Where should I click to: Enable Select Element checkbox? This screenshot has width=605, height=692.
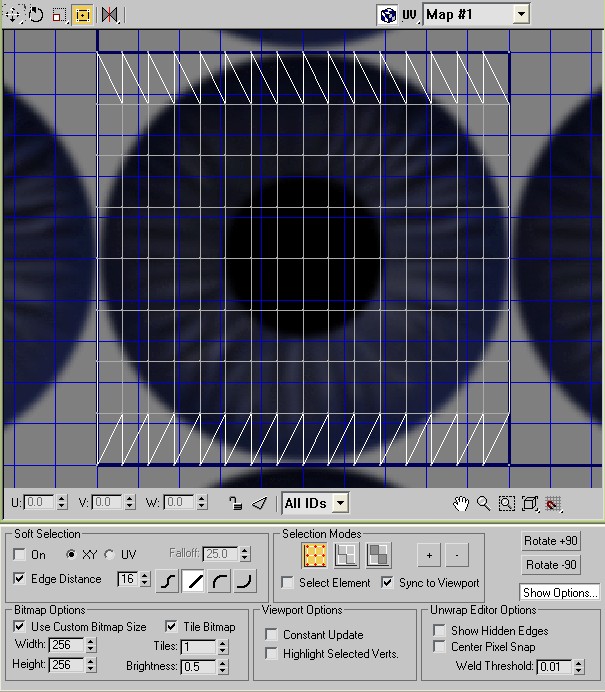pyautogui.click(x=287, y=583)
